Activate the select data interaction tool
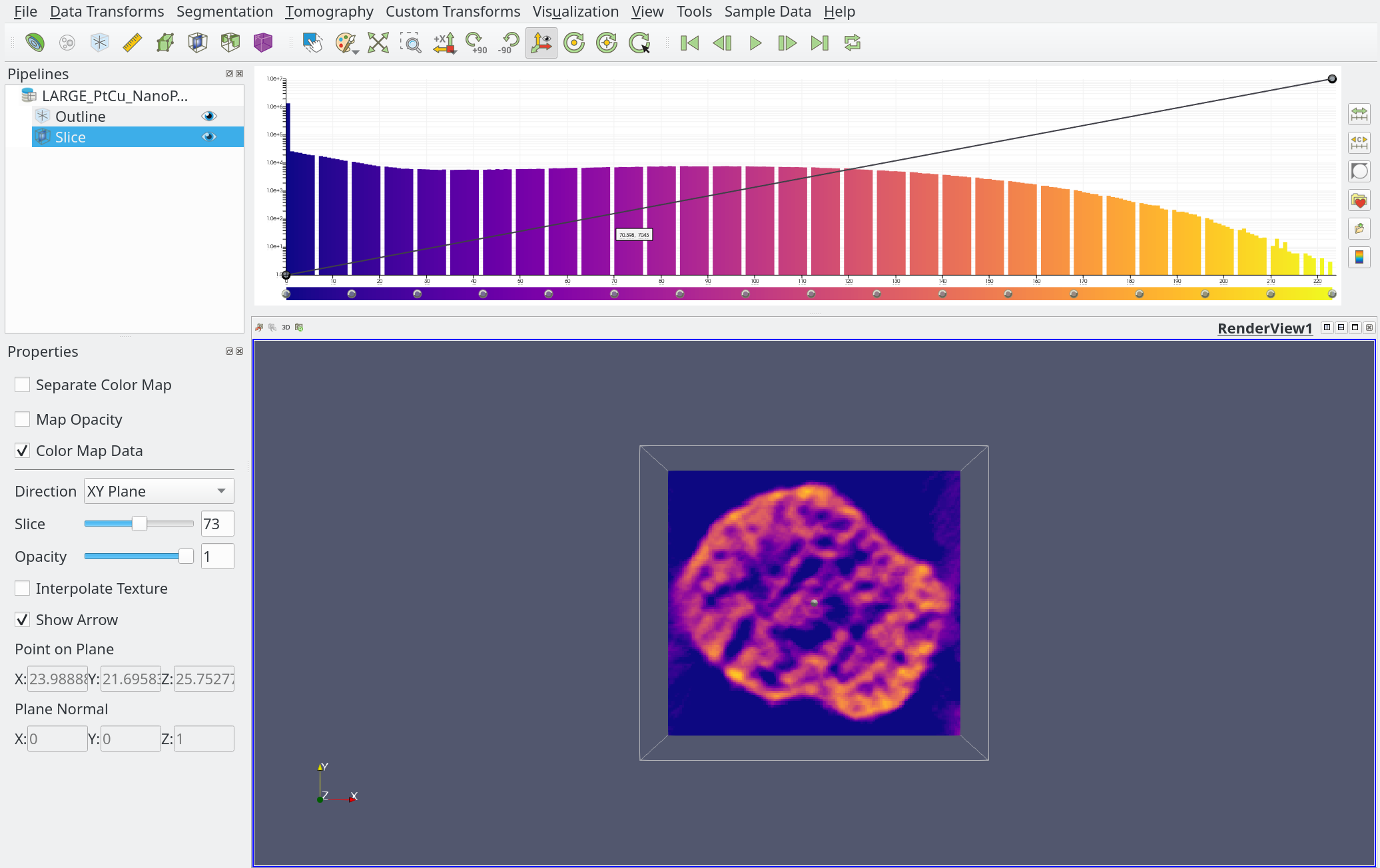 click(x=312, y=43)
